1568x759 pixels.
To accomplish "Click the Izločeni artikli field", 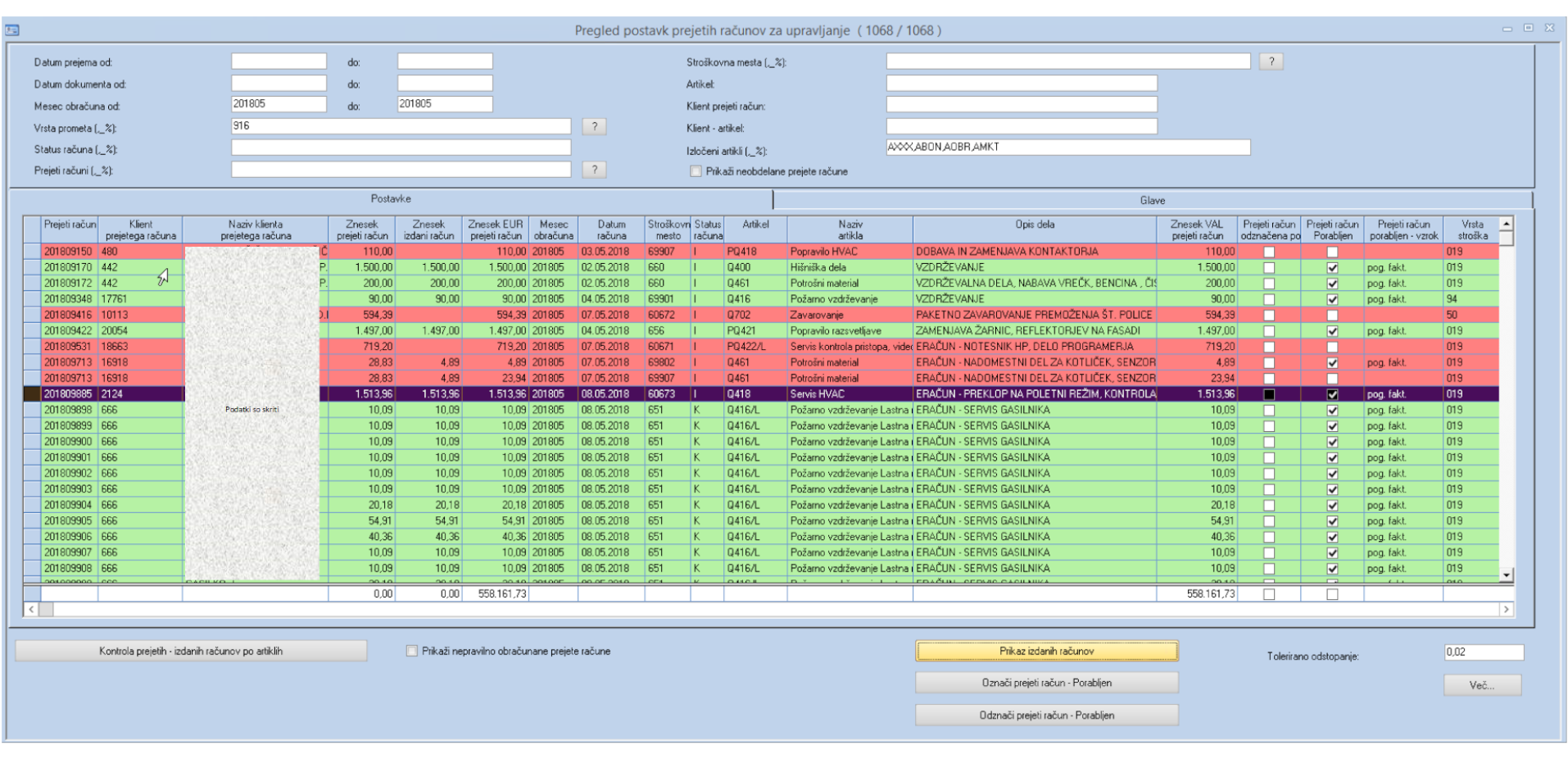I will click(x=1068, y=148).
